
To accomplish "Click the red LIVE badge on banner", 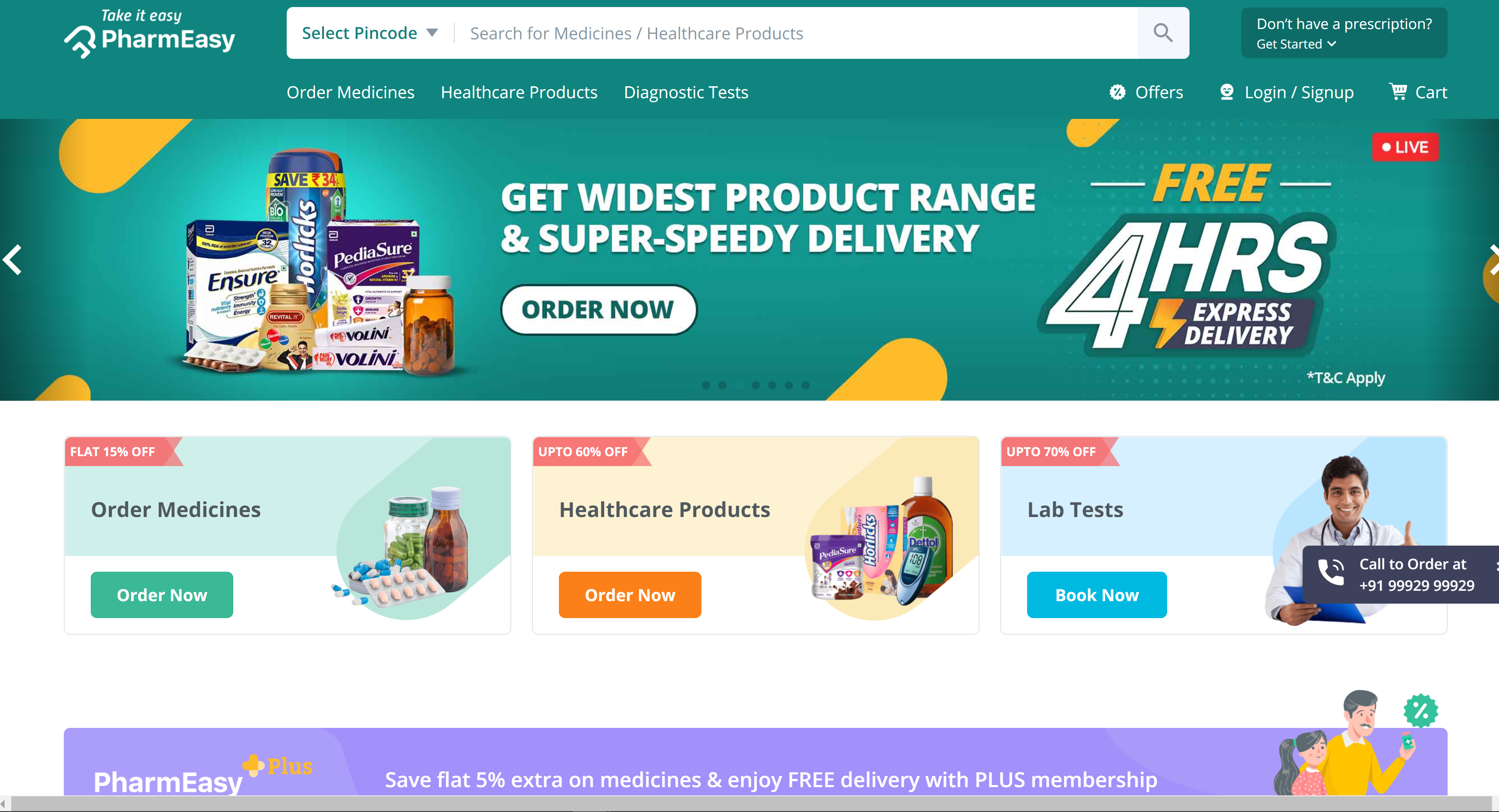I will (1405, 147).
